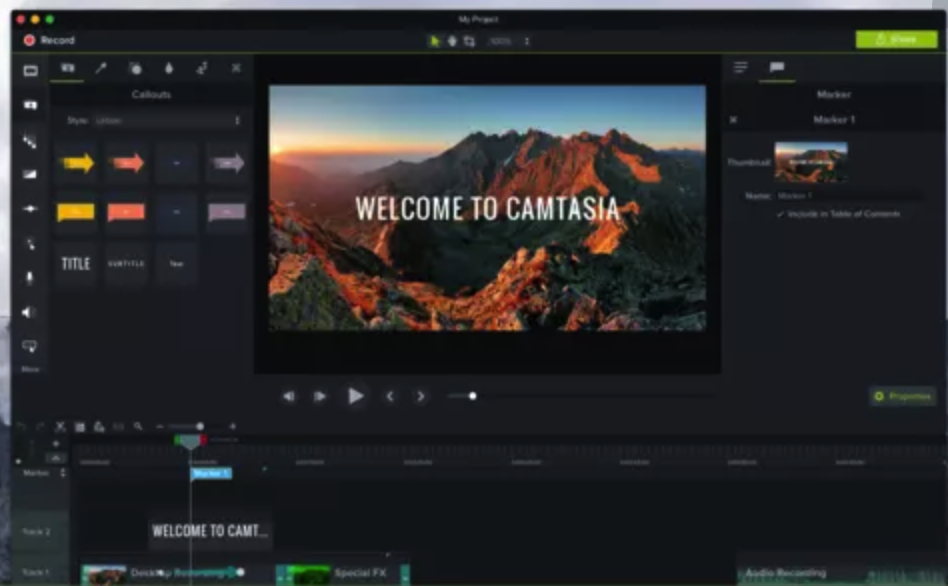Play the video preview
Viewport: 948px width, 586px height.
point(356,397)
